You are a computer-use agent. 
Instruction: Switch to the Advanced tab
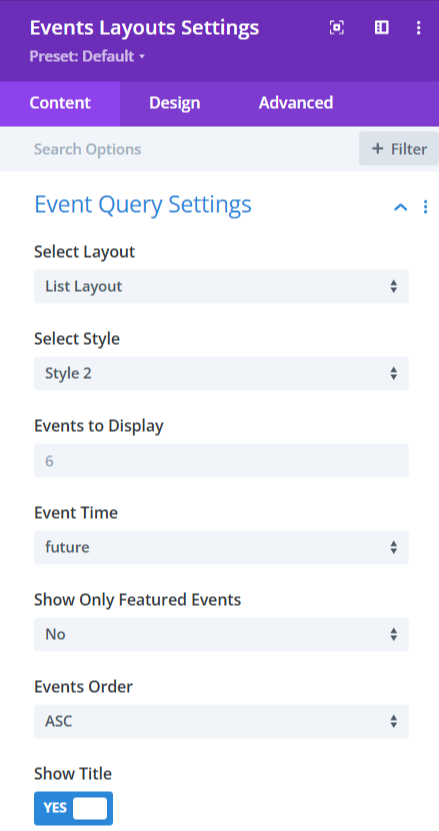296,103
